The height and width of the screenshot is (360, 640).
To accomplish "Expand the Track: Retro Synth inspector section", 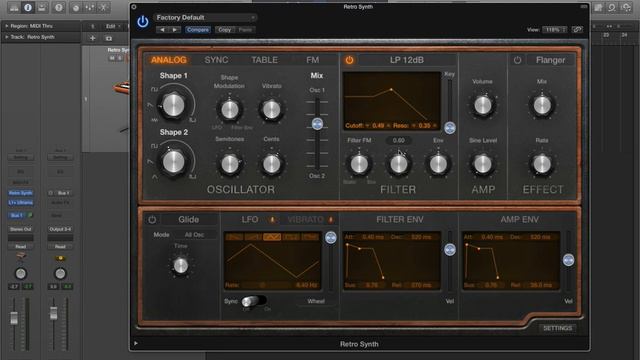I will (7, 37).
